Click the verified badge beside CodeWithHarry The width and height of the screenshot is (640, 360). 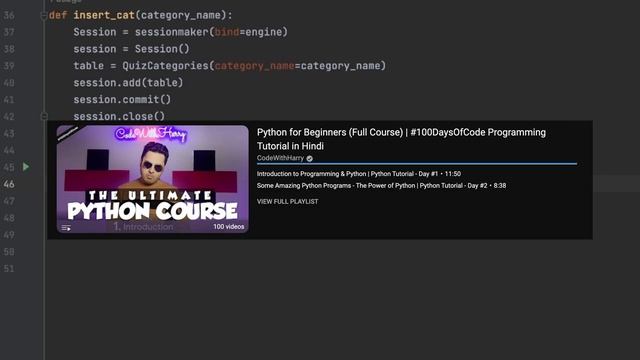click(309, 158)
